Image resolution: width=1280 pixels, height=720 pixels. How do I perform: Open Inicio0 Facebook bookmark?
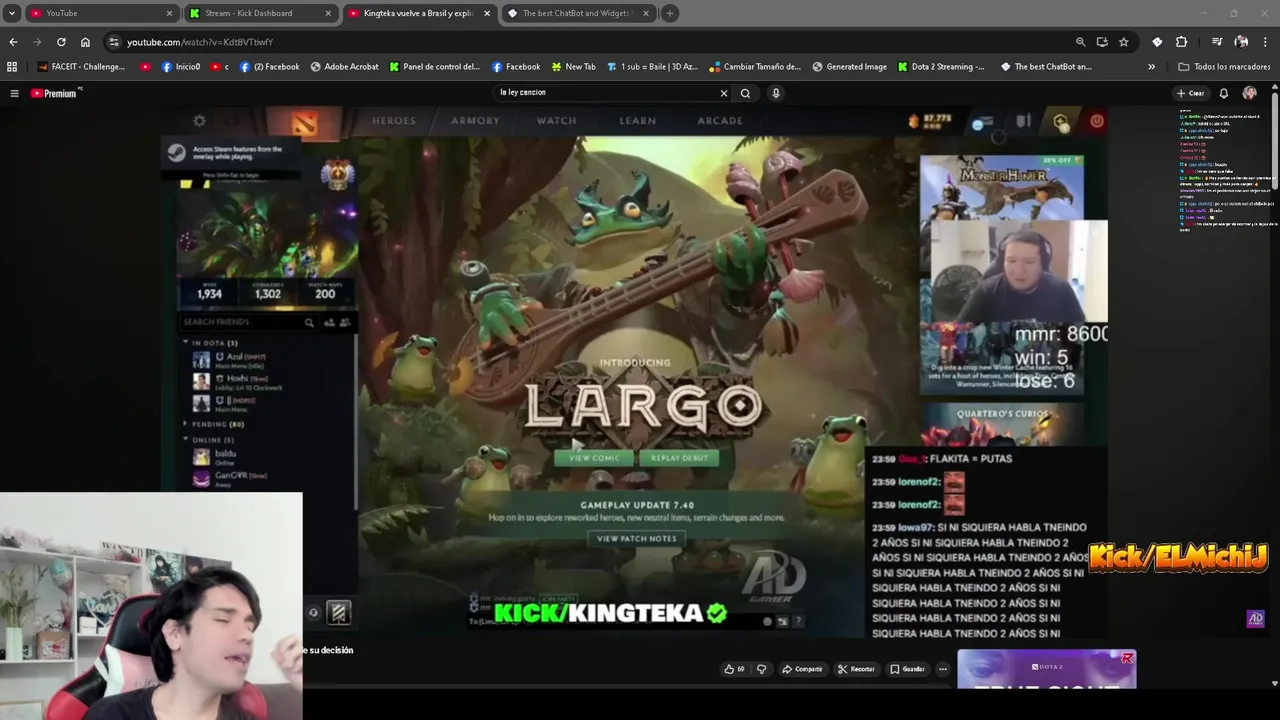[181, 67]
